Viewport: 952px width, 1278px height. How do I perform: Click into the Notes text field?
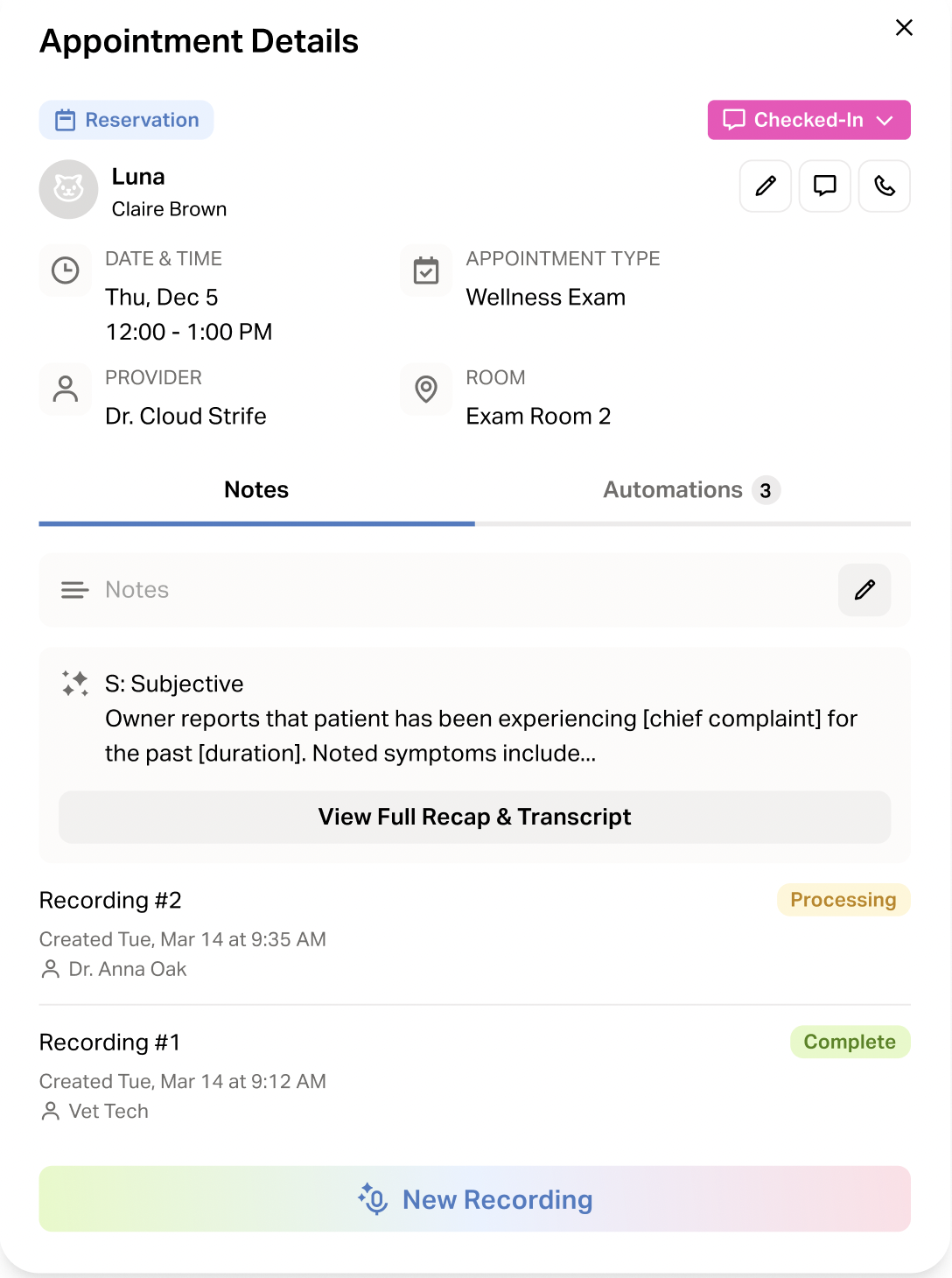click(437, 590)
